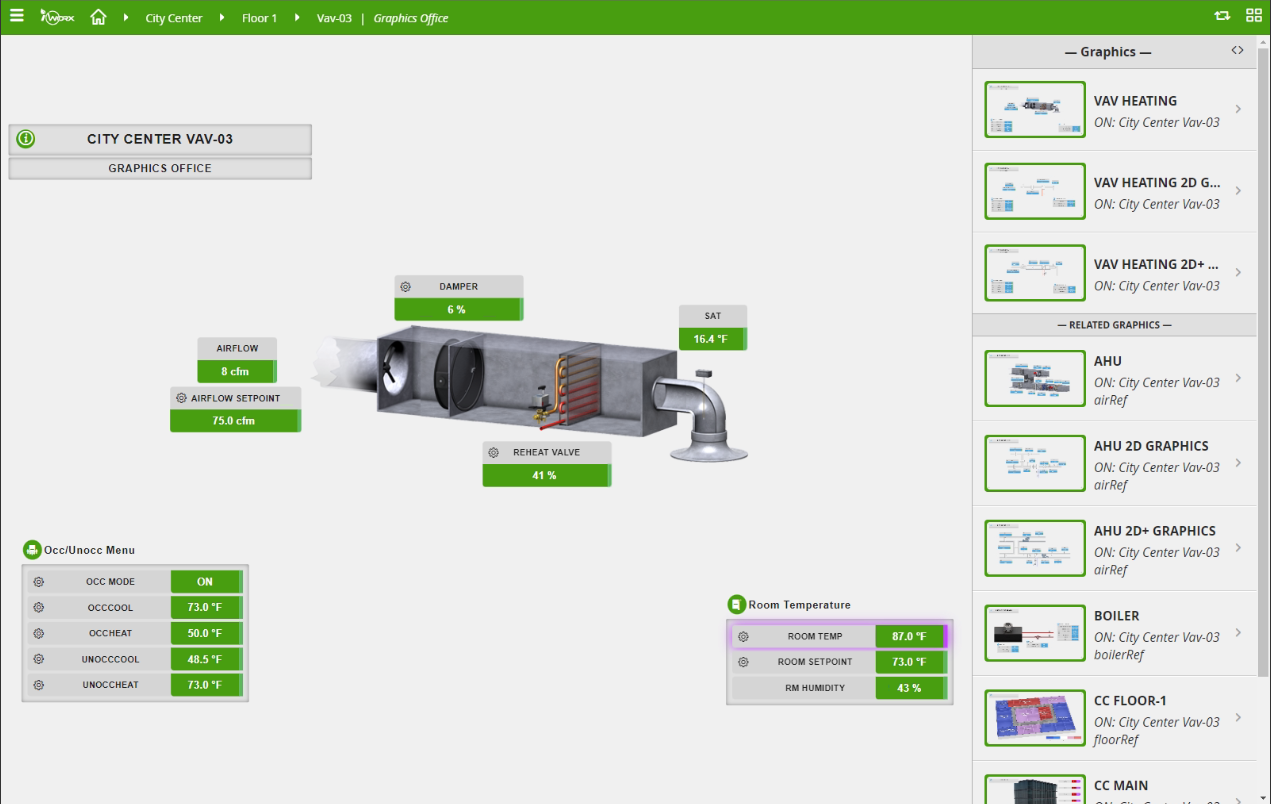This screenshot has width=1271, height=804.
Task: Open the REHEAT VALVE settings gear
Action: (x=494, y=453)
